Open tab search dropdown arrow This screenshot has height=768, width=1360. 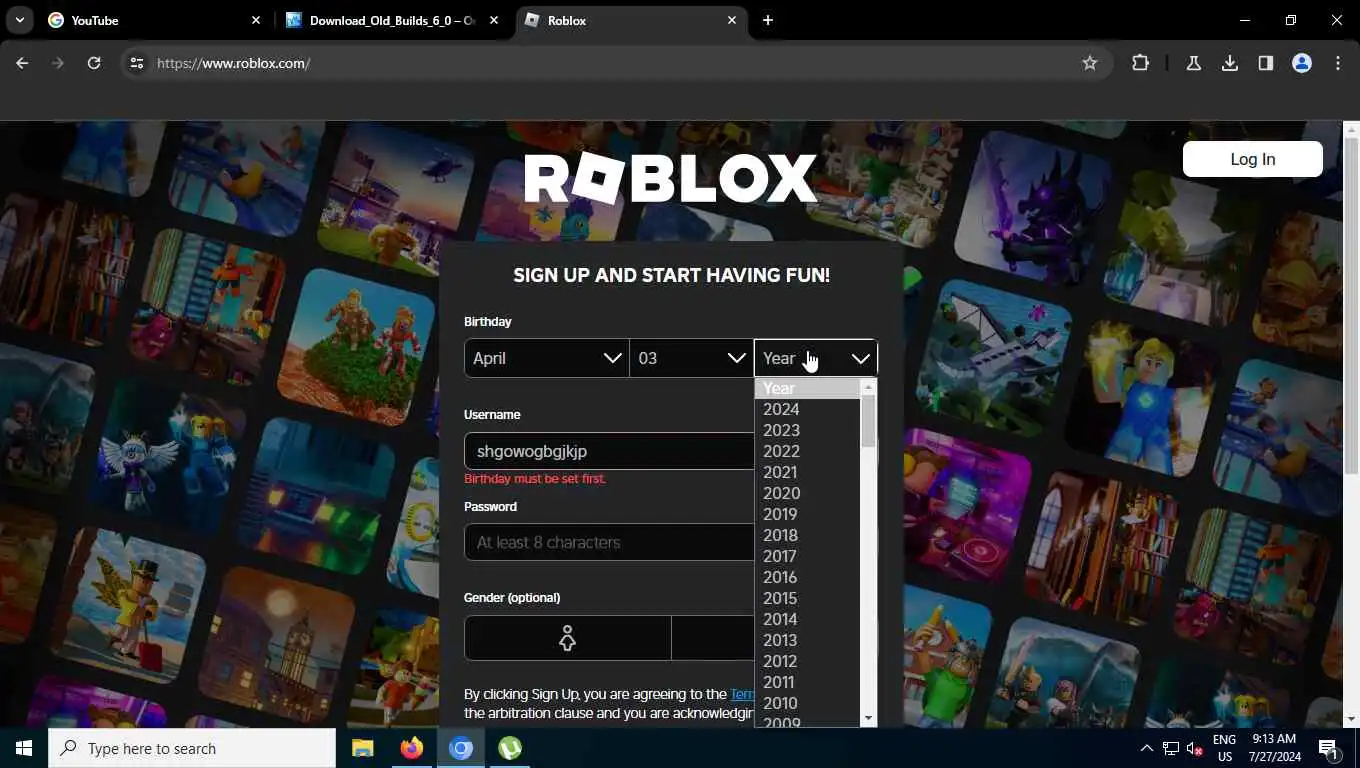pyautogui.click(x=19, y=20)
